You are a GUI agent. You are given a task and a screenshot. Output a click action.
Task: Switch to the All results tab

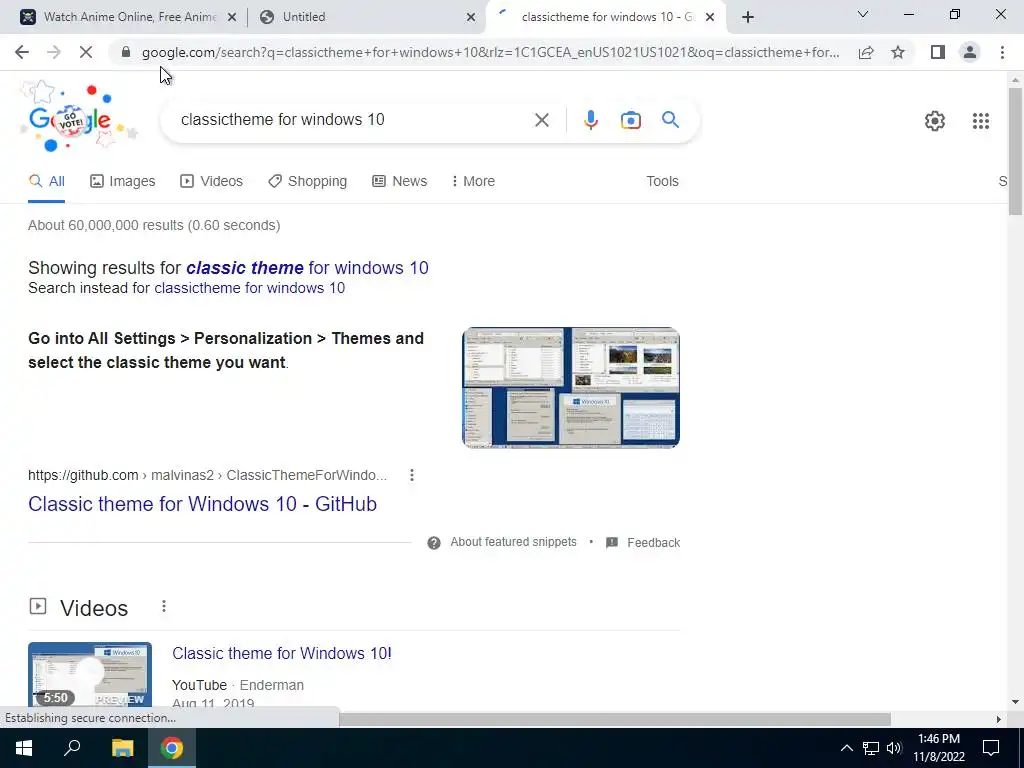coord(46,181)
